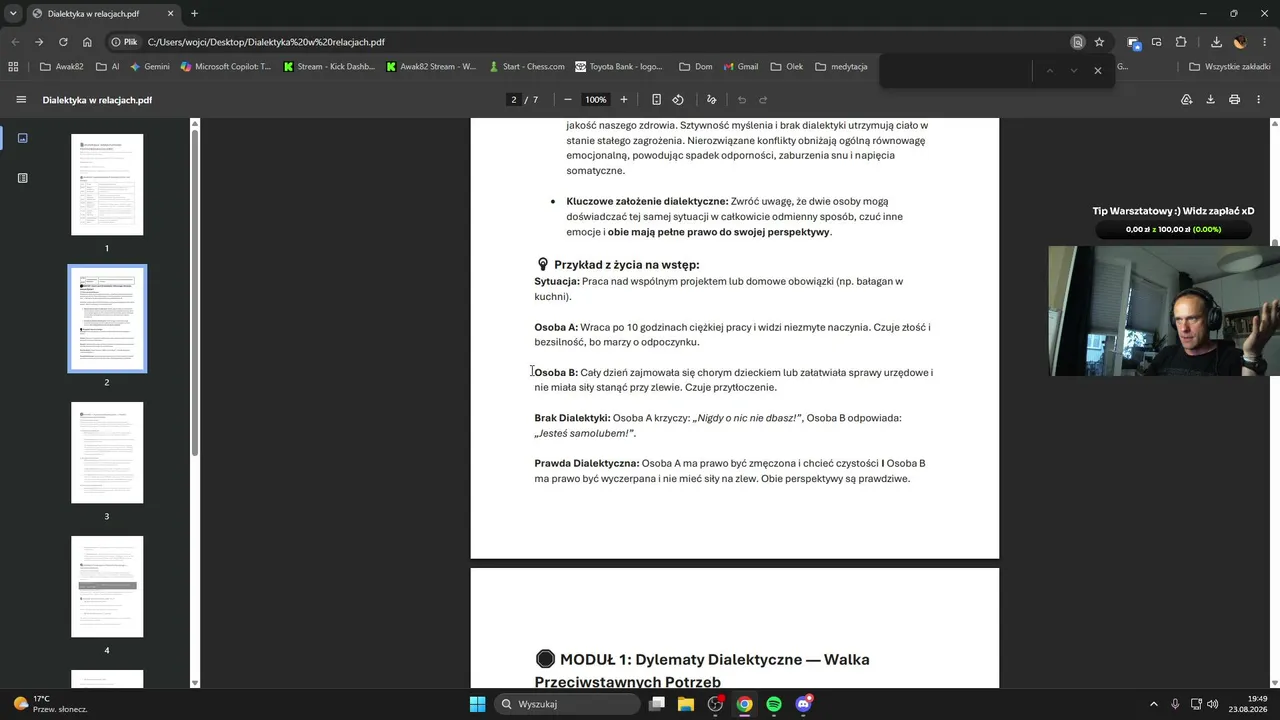The width and height of the screenshot is (1280, 720).
Task: Open Awak82 bookmarks folder
Action: (61, 67)
